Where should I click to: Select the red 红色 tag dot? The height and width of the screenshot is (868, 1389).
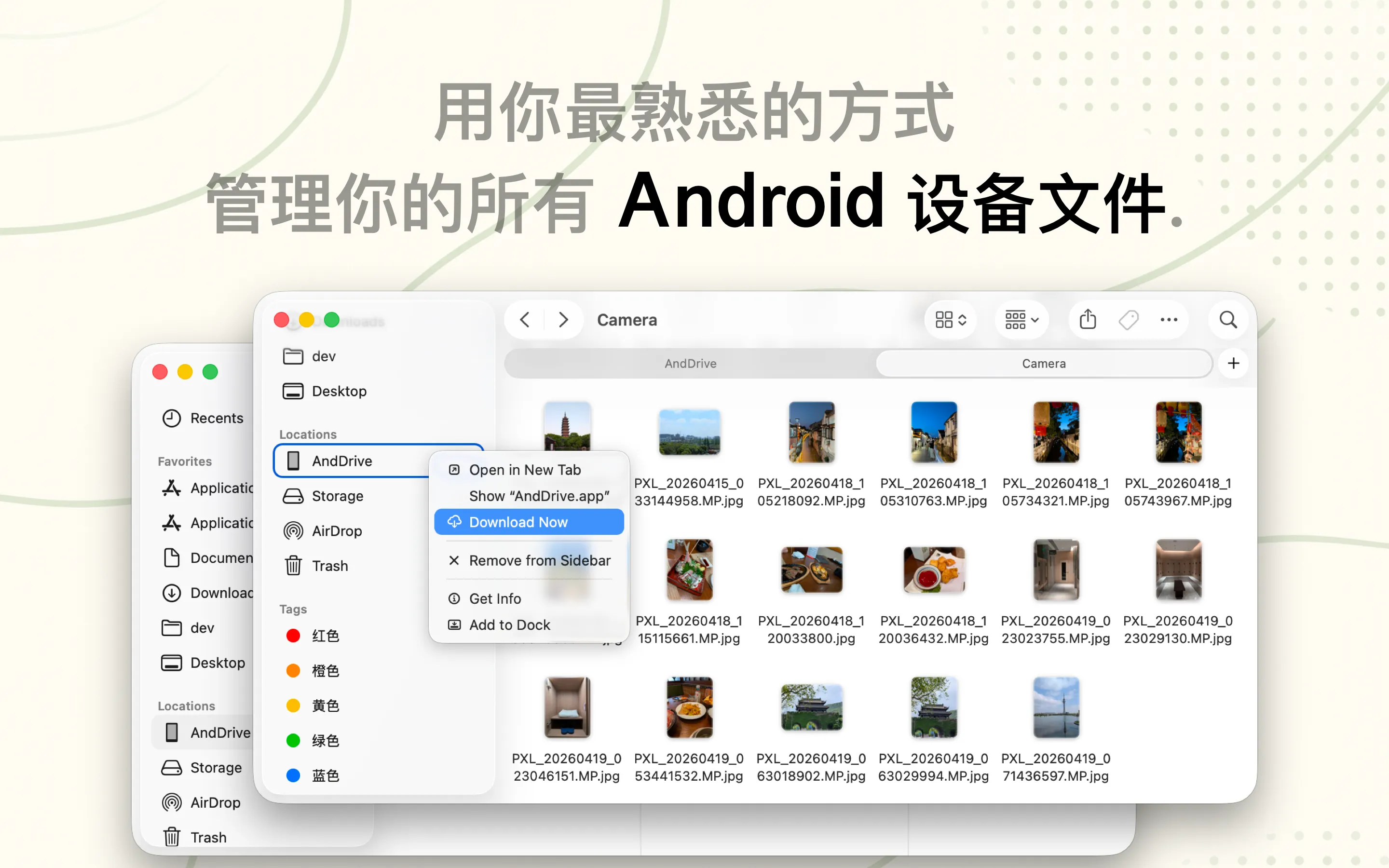coord(293,636)
